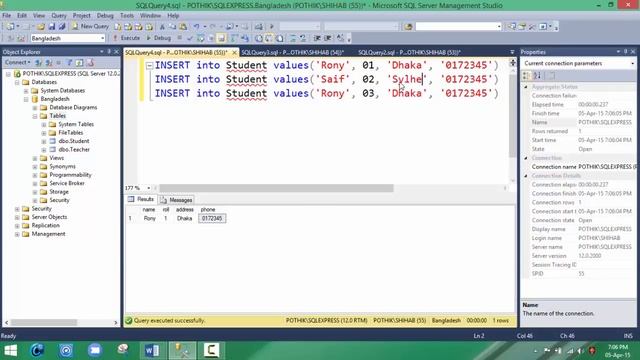The height and width of the screenshot is (360, 640).
Task: Click the Alphabetical sort icon in Properties
Action: (x=538, y=76)
